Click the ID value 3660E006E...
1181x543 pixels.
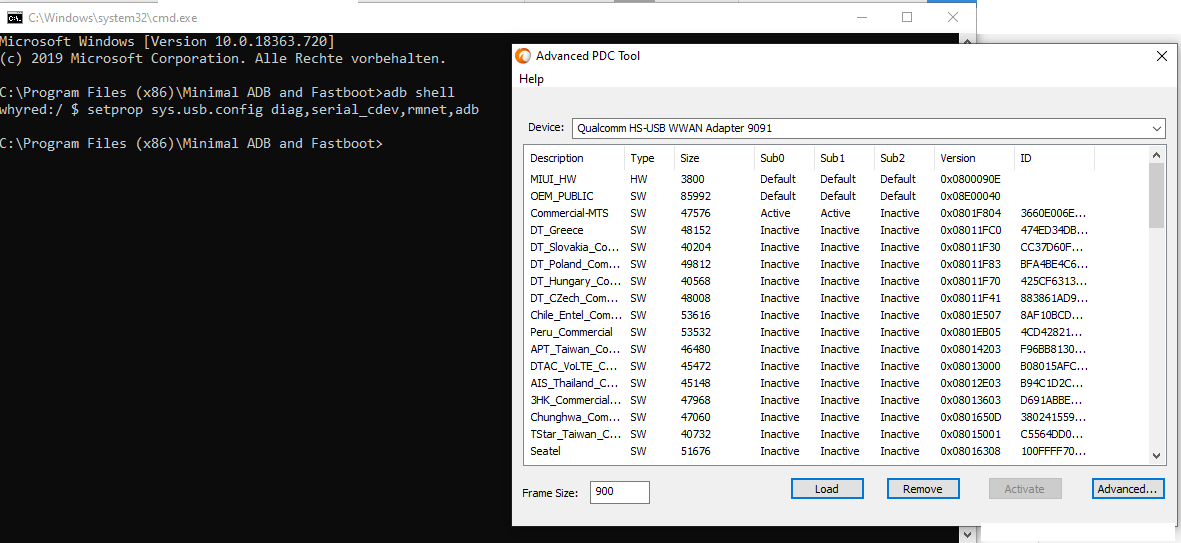[1054, 213]
